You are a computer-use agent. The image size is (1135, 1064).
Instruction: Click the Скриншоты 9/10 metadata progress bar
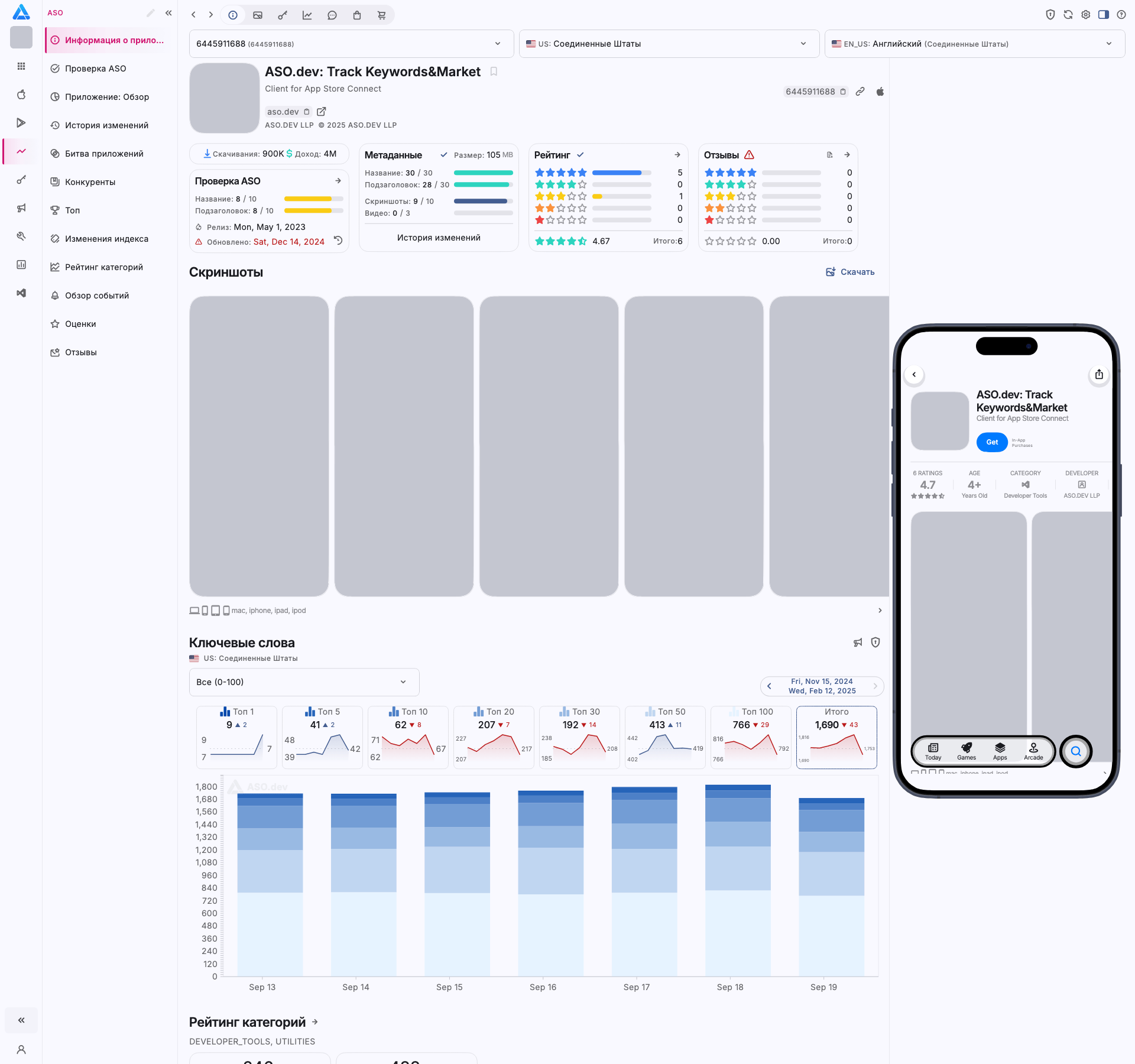[484, 201]
